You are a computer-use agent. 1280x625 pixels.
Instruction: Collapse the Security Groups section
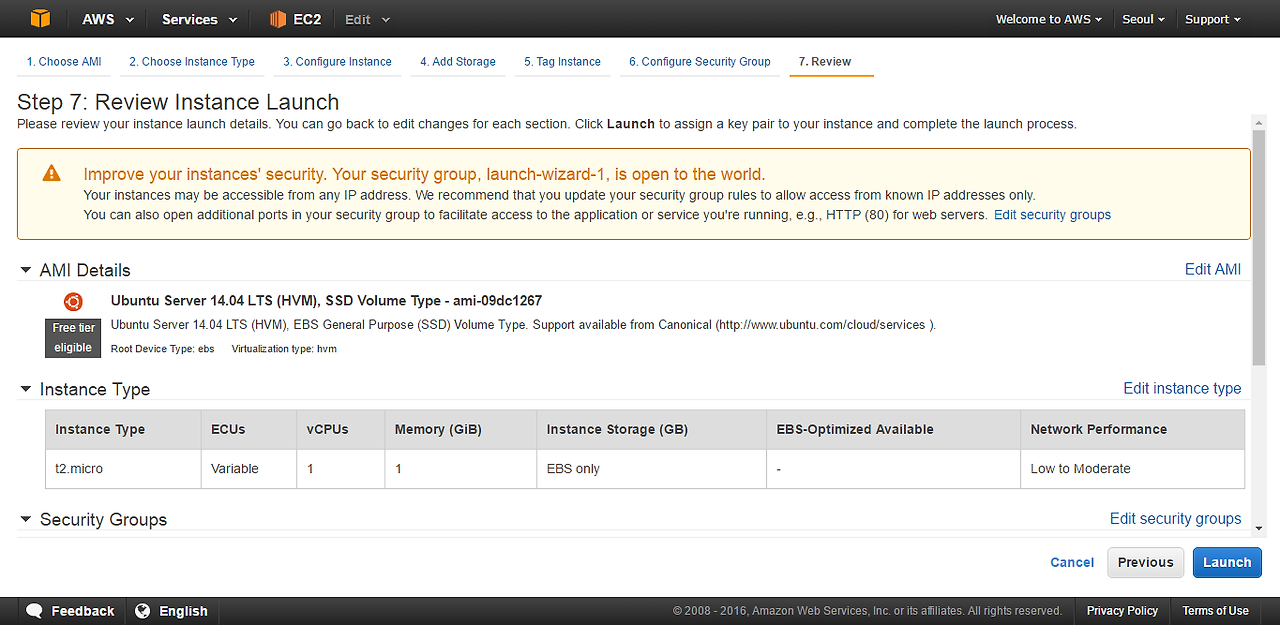click(x=26, y=519)
